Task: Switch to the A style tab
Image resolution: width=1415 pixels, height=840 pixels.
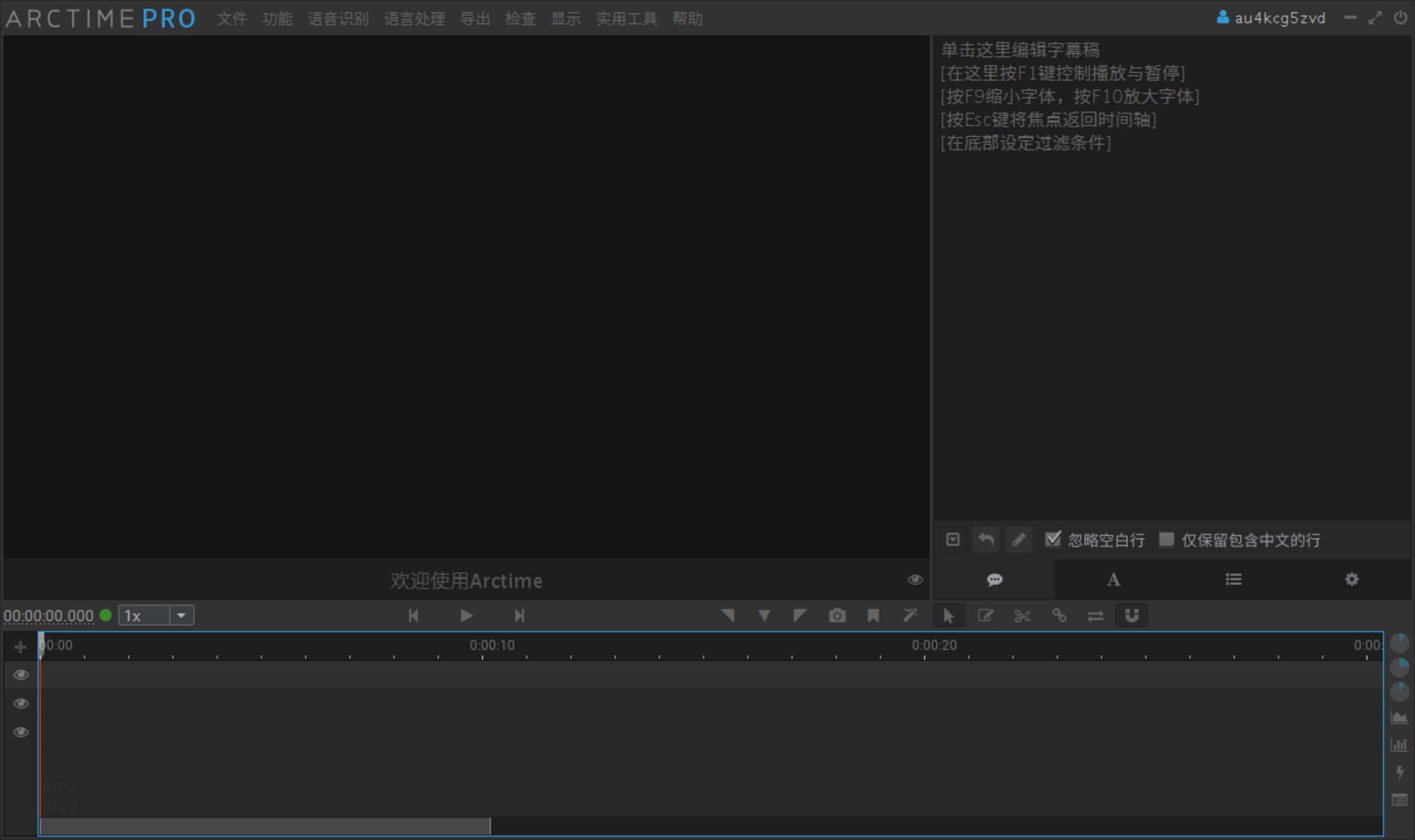Action: [x=1114, y=580]
